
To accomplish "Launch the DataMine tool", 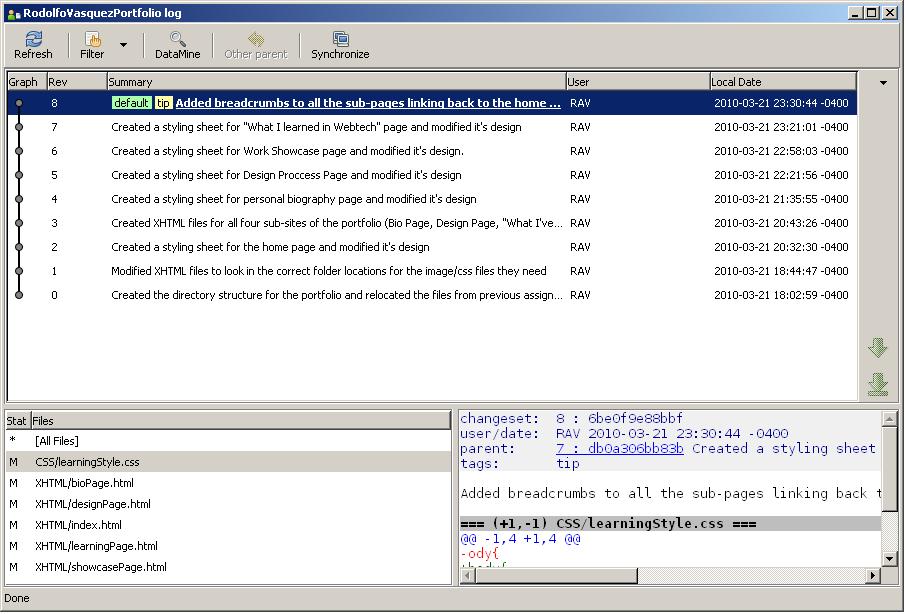I will point(177,45).
